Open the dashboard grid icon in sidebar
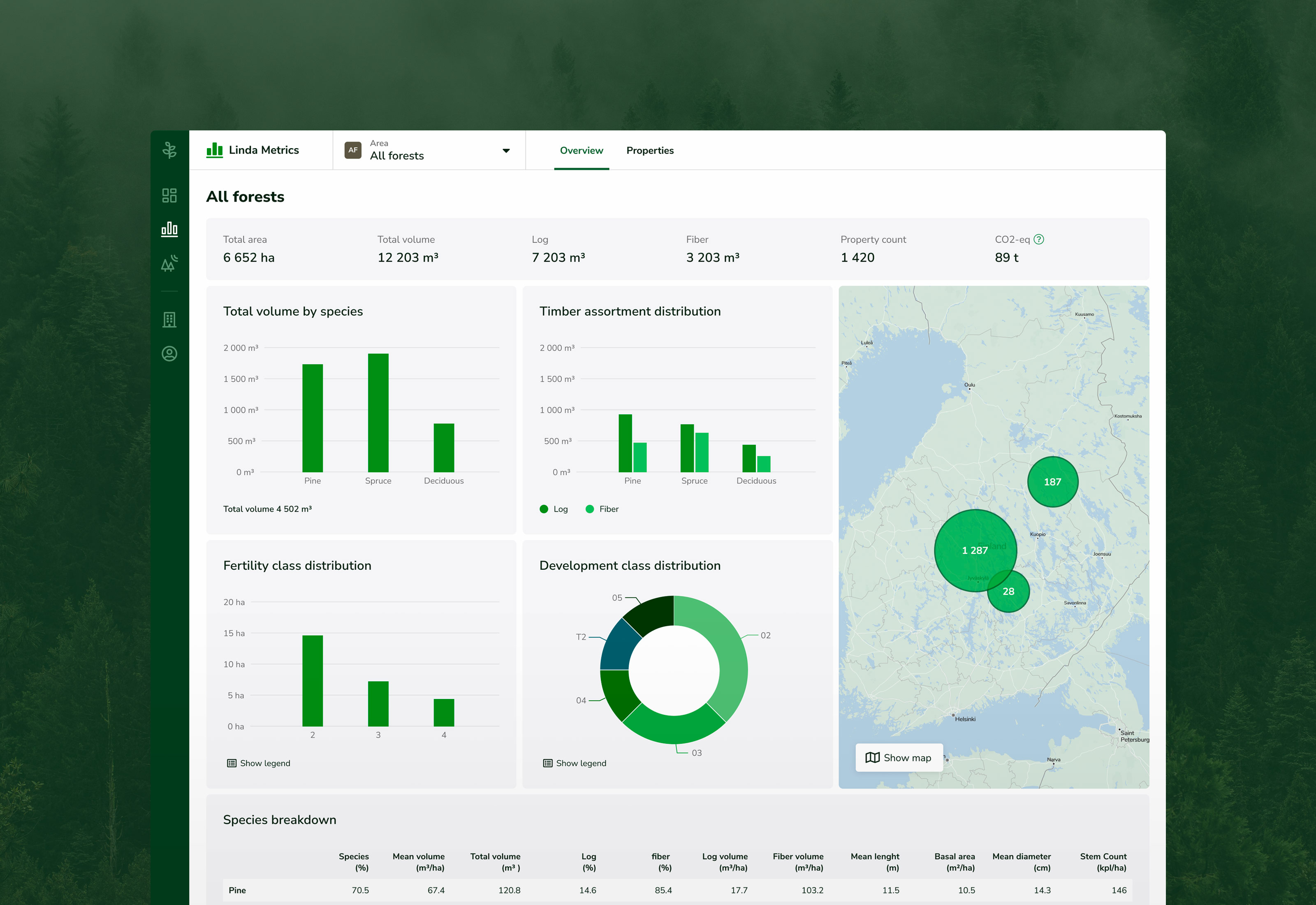Image resolution: width=1316 pixels, height=905 pixels. [169, 196]
